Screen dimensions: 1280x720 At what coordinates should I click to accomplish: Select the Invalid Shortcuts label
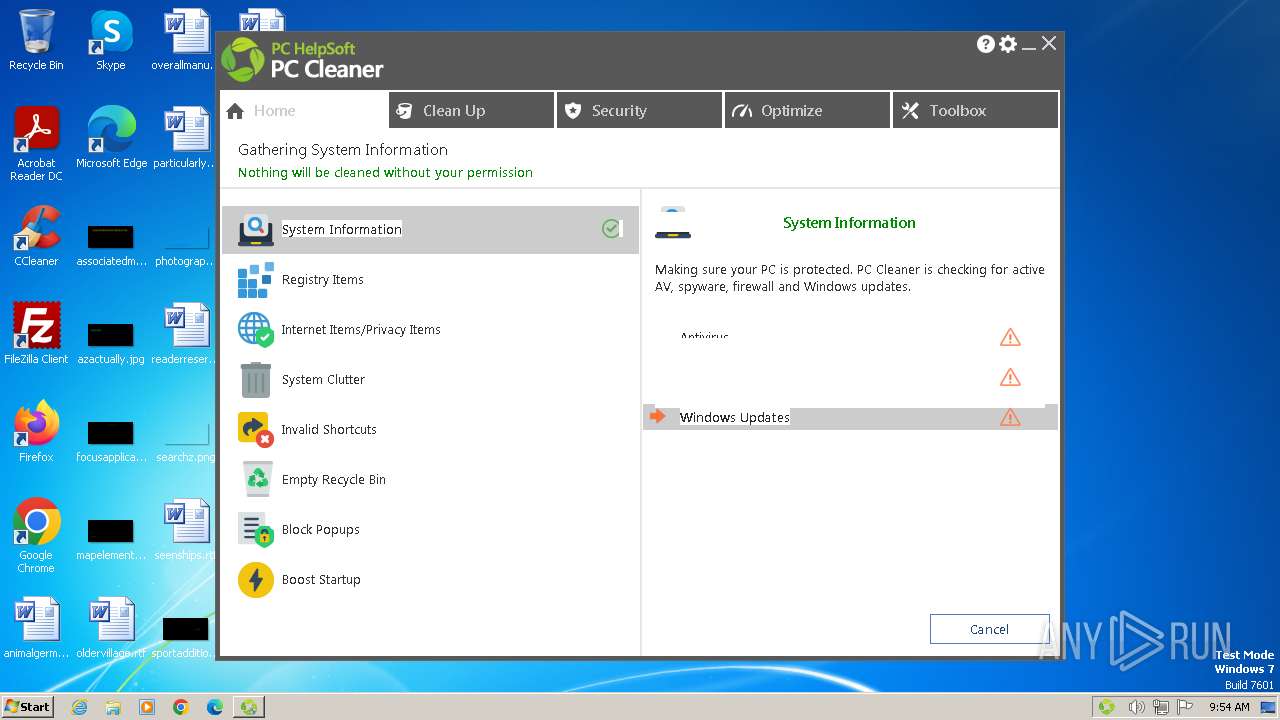pos(329,429)
